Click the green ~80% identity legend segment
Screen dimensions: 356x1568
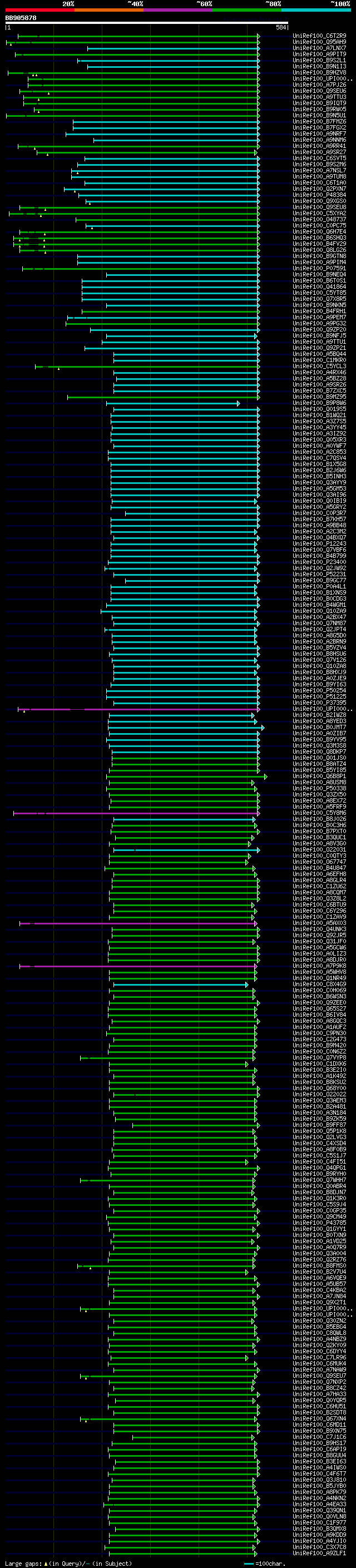pyautogui.click(x=247, y=10)
